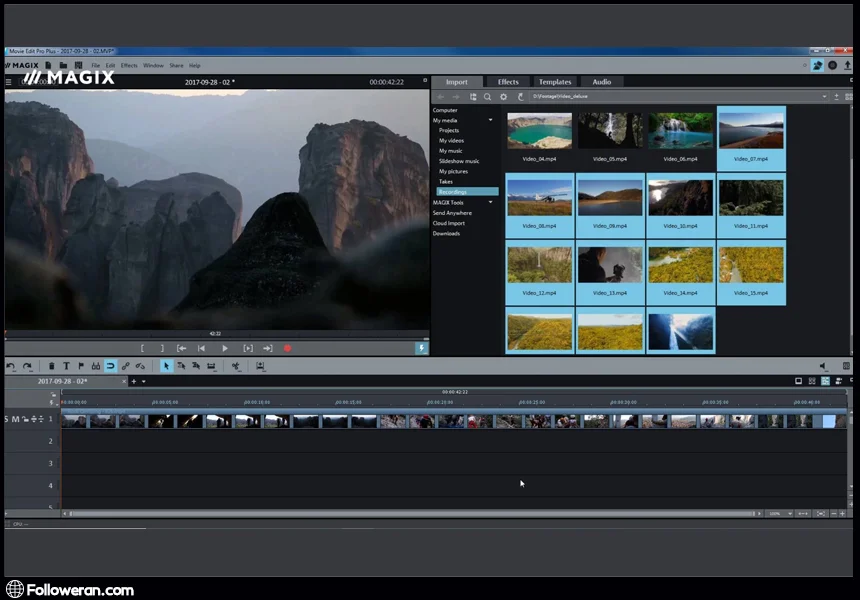860x600 pixels.
Task: Click the scissors cut tool
Action: [235, 366]
